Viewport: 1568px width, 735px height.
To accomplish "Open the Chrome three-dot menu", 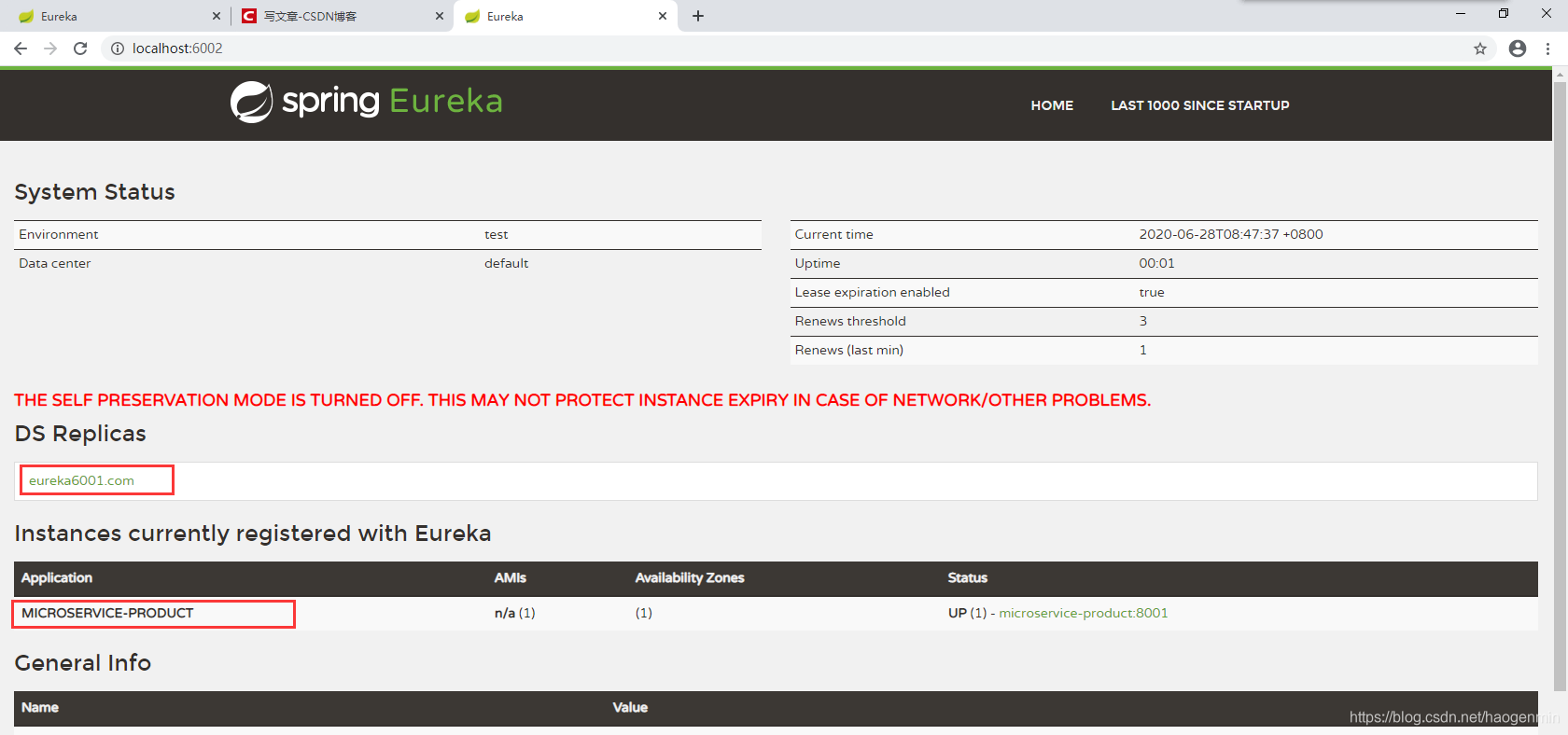I will (x=1547, y=49).
